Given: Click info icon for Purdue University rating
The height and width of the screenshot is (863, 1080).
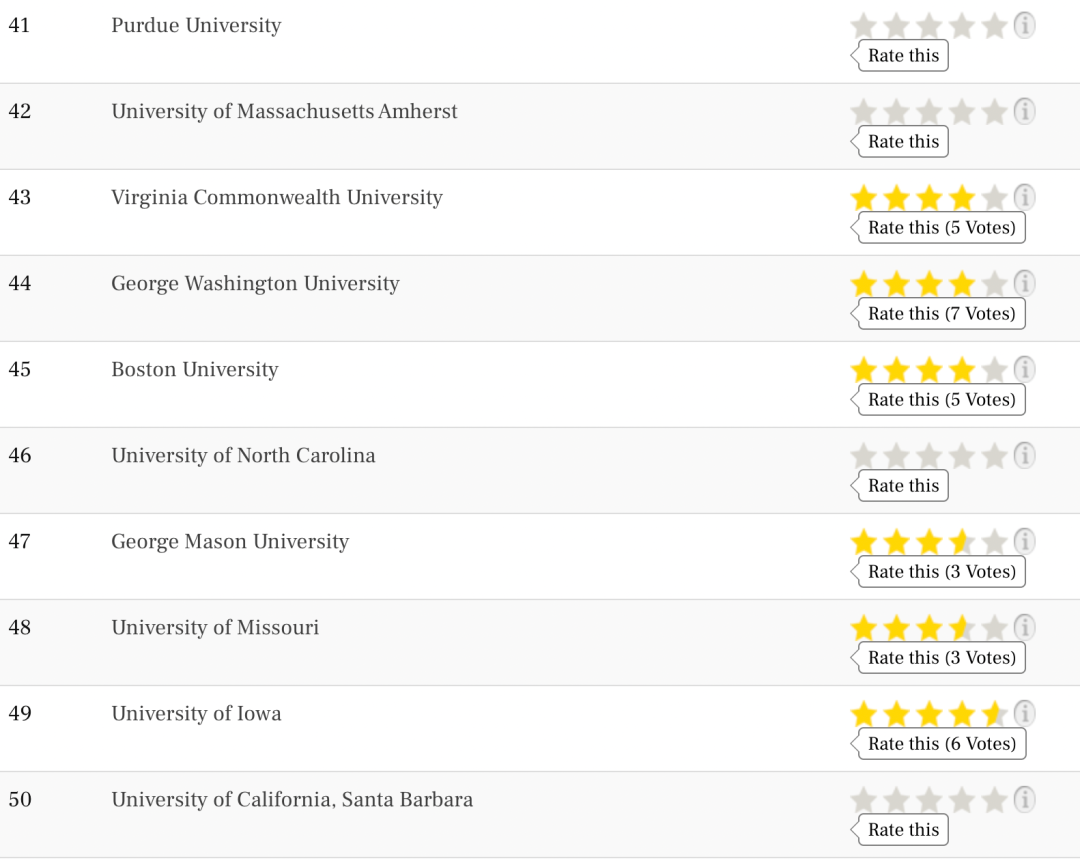Looking at the screenshot, I should [x=1024, y=25].
